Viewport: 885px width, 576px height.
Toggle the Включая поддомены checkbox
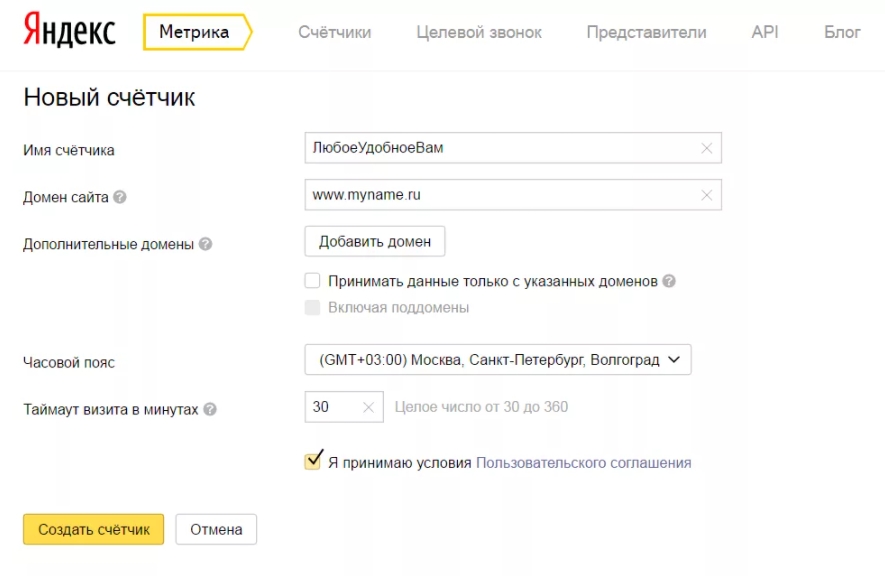tap(312, 307)
